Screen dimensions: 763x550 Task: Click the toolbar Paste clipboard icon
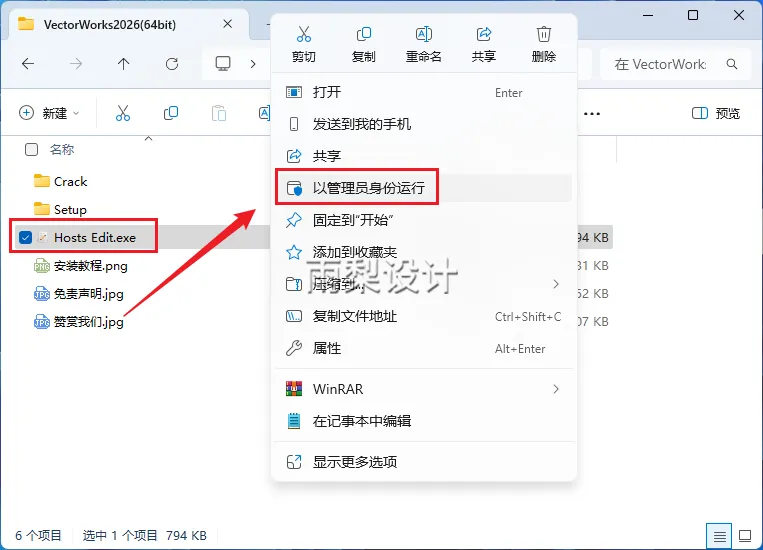[x=219, y=113]
